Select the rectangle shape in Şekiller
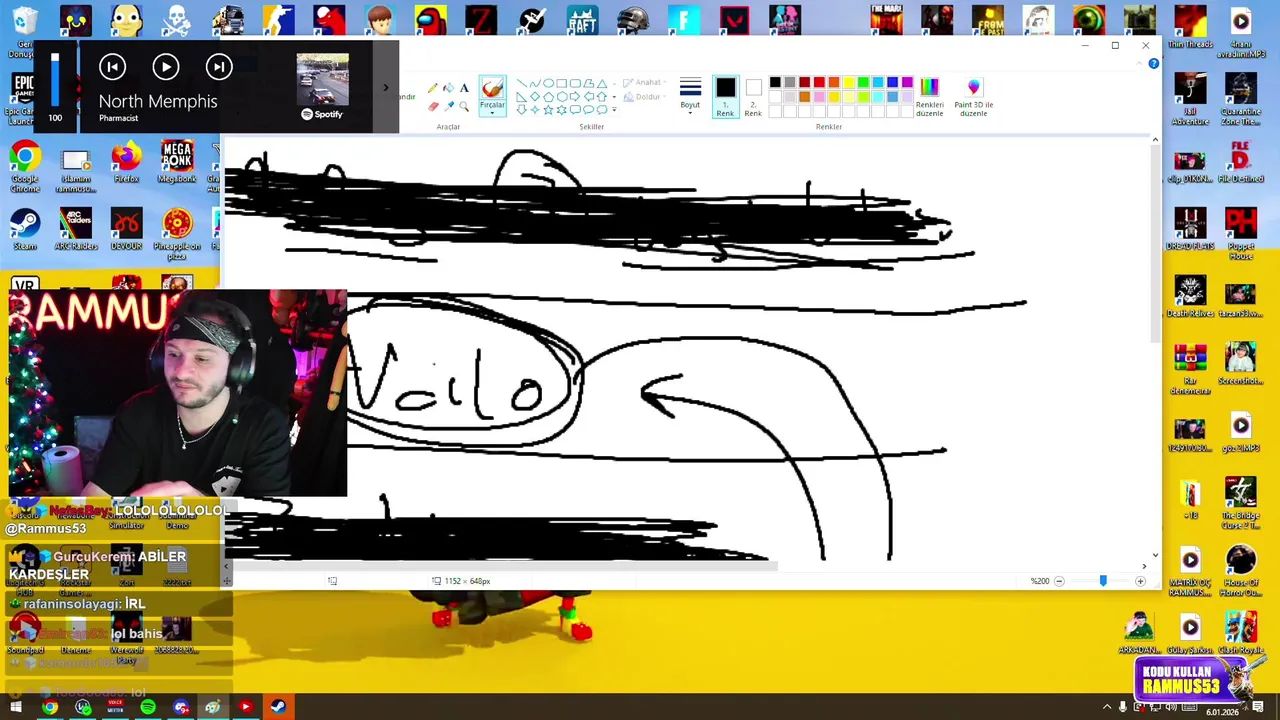1280x720 pixels. 562,83
